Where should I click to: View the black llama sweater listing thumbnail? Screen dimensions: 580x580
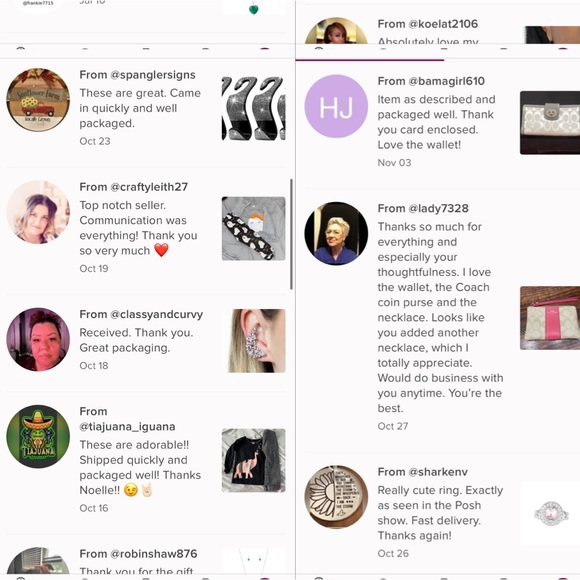[253, 461]
